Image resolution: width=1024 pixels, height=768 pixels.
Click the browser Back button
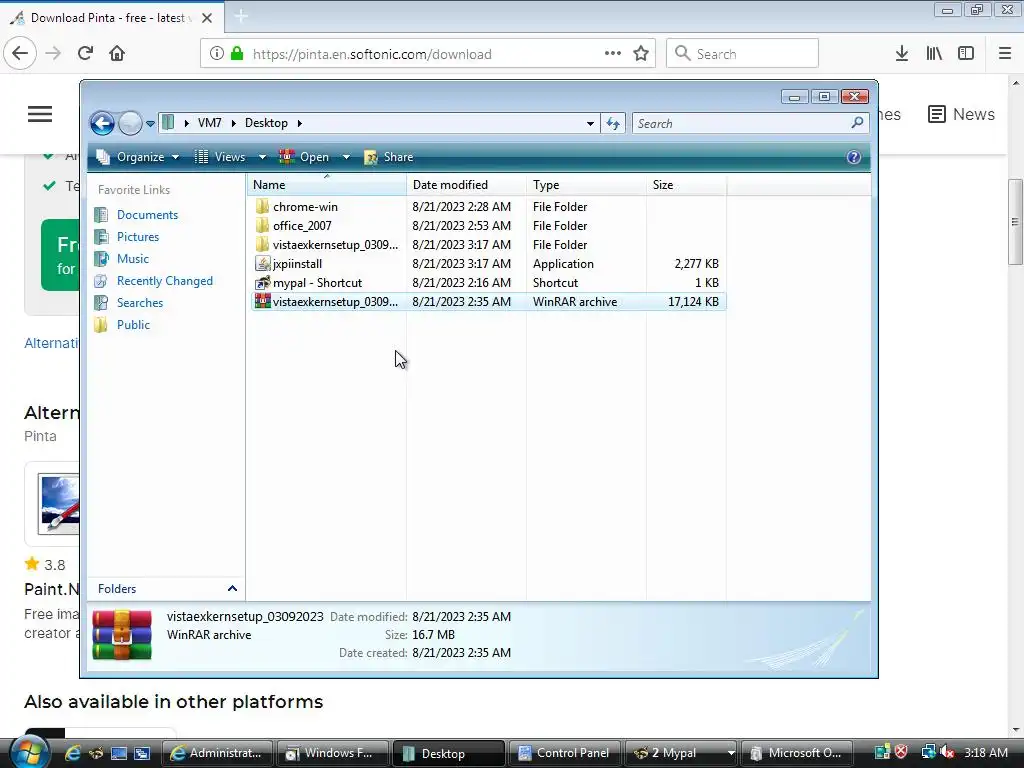[20, 53]
